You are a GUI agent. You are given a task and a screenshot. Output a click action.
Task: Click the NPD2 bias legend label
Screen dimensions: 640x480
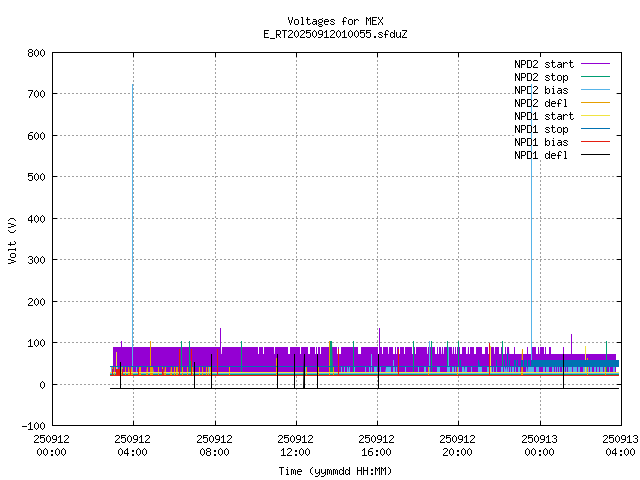541,90
